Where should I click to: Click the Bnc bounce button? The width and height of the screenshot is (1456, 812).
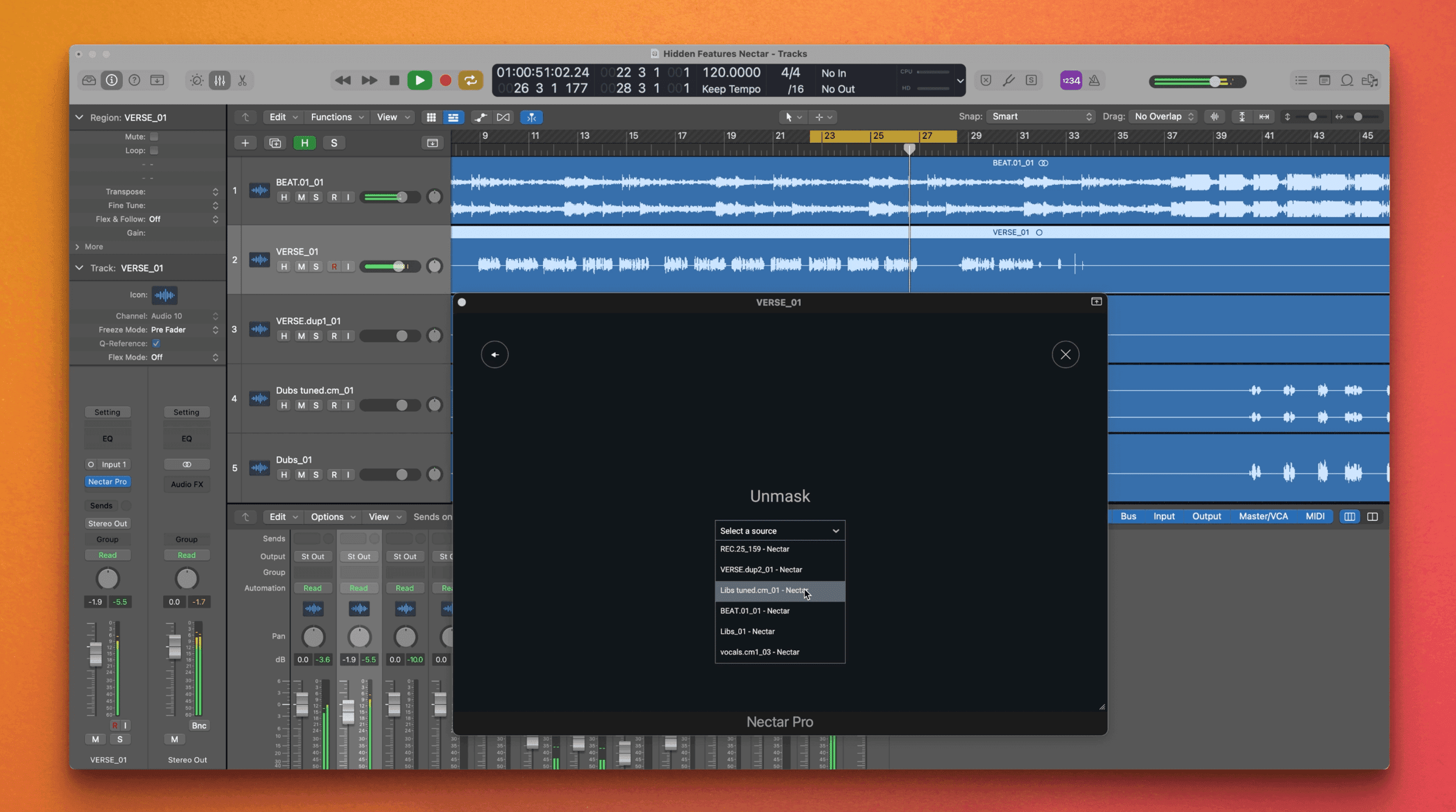coord(199,725)
